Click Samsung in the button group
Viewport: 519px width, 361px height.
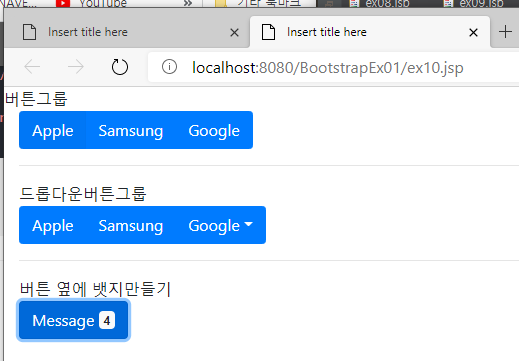pyautogui.click(x=131, y=130)
